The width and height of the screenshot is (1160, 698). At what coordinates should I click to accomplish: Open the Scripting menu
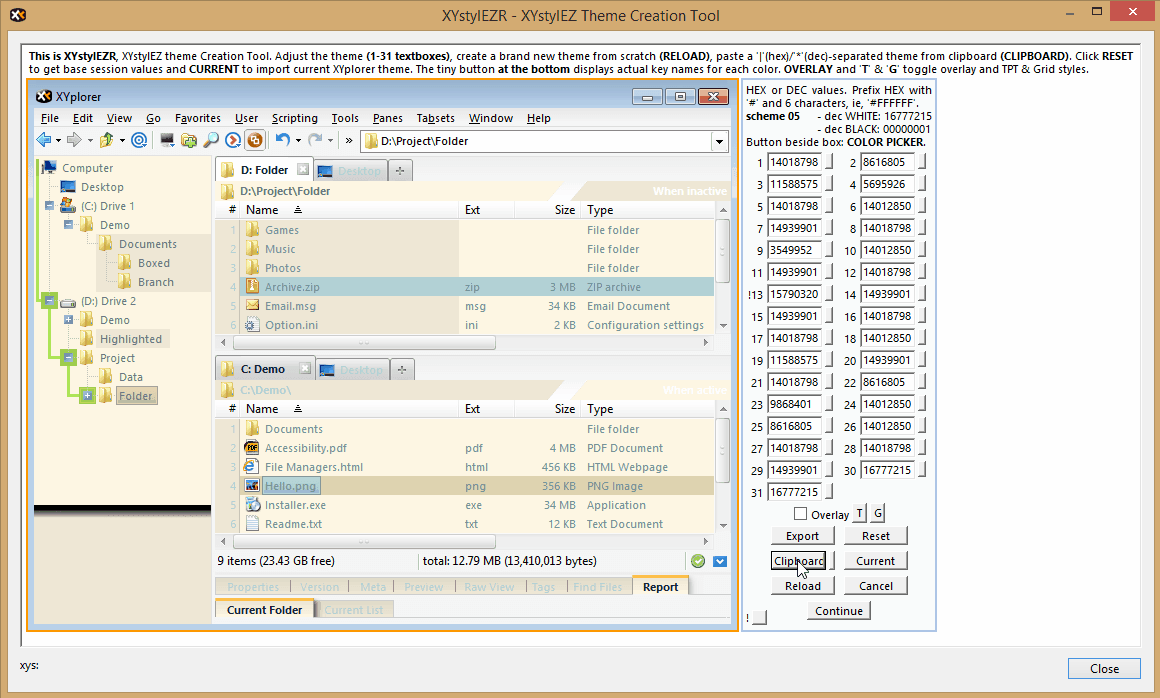pyautogui.click(x=294, y=118)
